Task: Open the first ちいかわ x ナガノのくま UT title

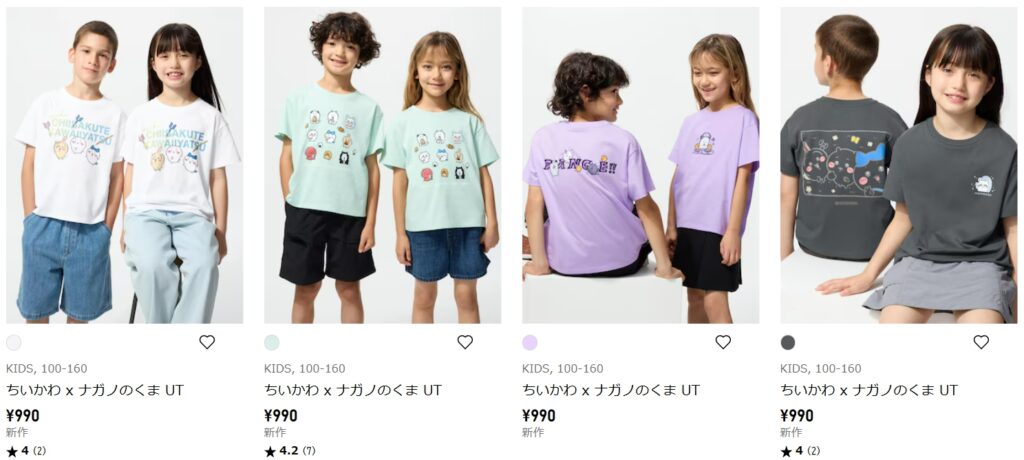Action: [x=95, y=391]
